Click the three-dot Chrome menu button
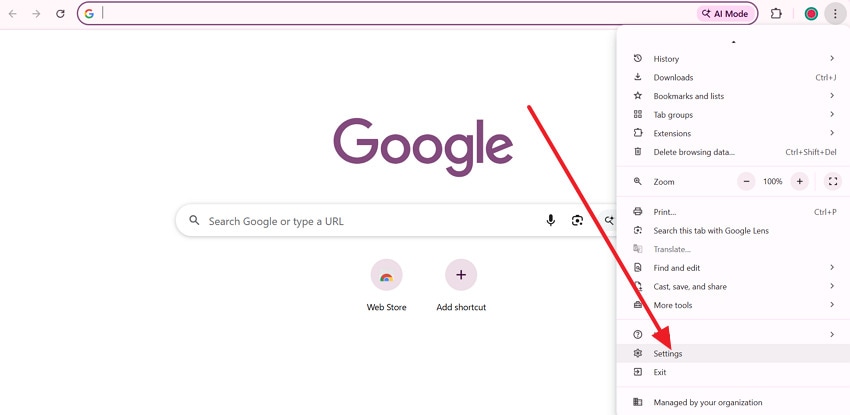This screenshot has width=850, height=415. tap(835, 14)
